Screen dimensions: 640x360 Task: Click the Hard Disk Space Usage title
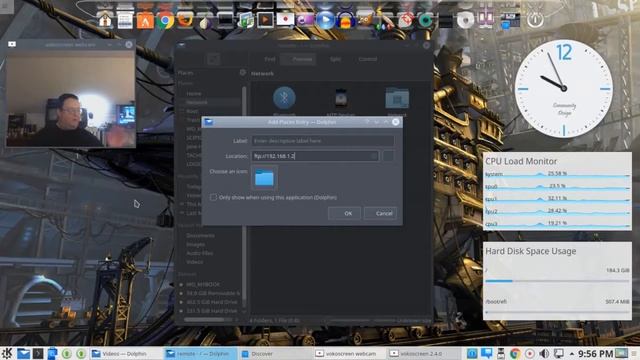531,251
